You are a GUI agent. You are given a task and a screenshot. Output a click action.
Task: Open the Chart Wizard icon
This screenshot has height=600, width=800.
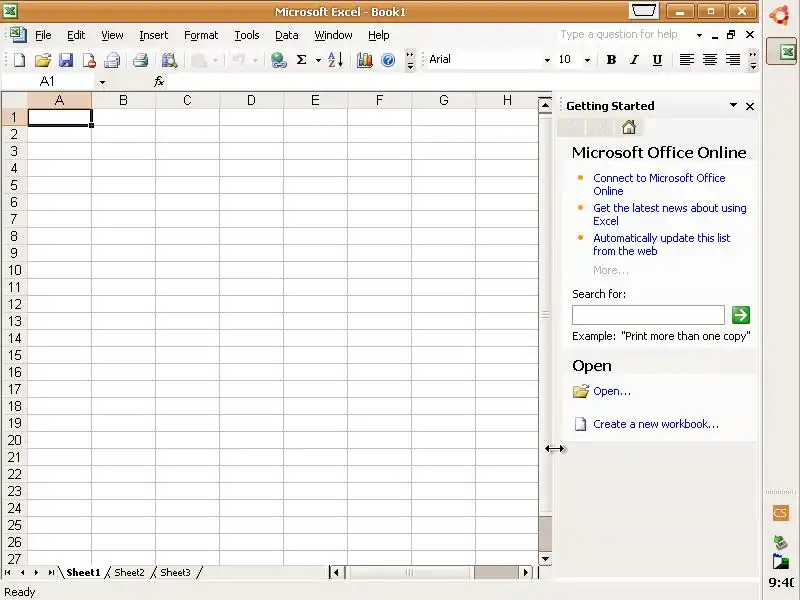click(x=364, y=60)
